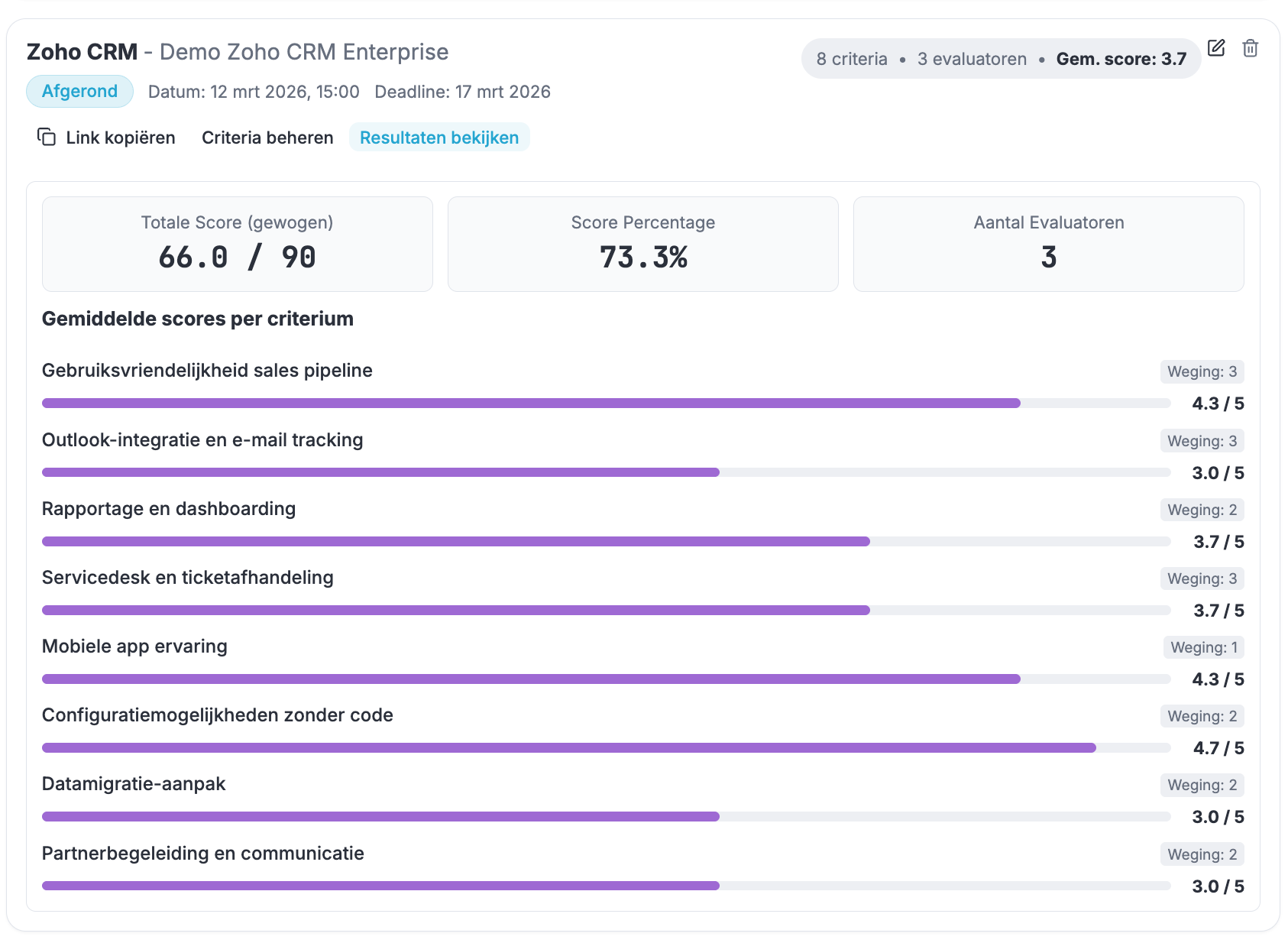Click the Rapportage en dashboarding criterion label
This screenshot has height=943, width=1288.
click(169, 509)
